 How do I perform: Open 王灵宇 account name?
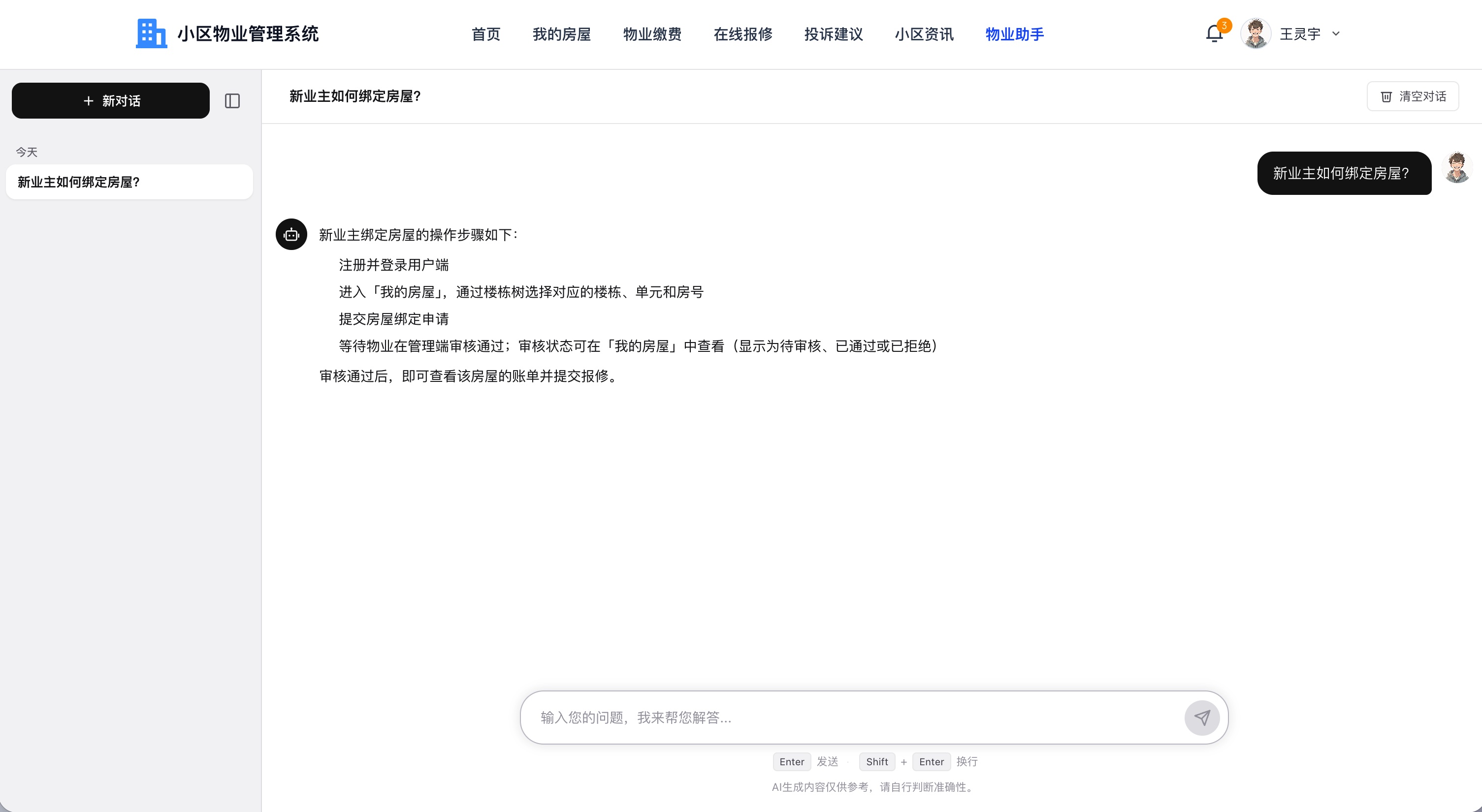point(1300,34)
